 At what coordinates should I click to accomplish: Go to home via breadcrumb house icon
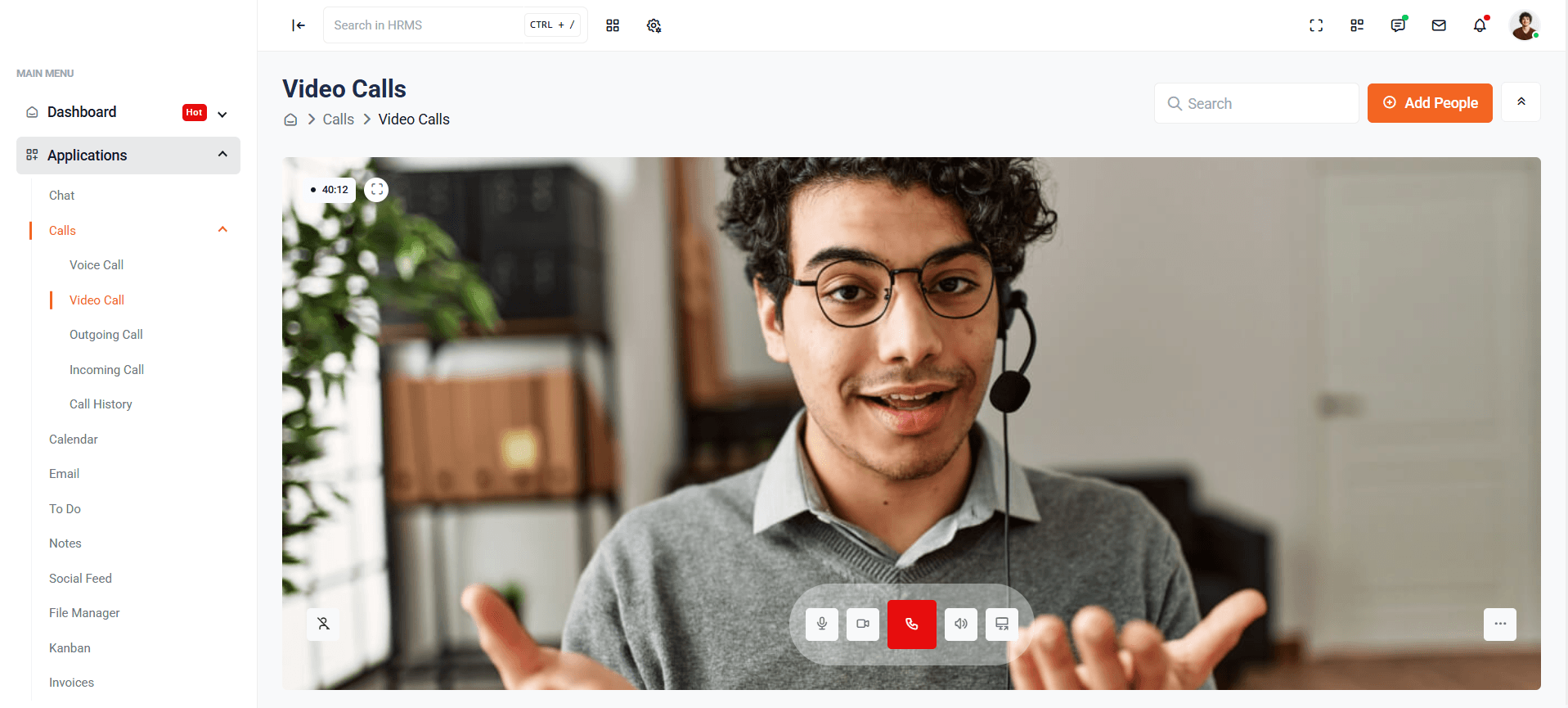click(290, 120)
